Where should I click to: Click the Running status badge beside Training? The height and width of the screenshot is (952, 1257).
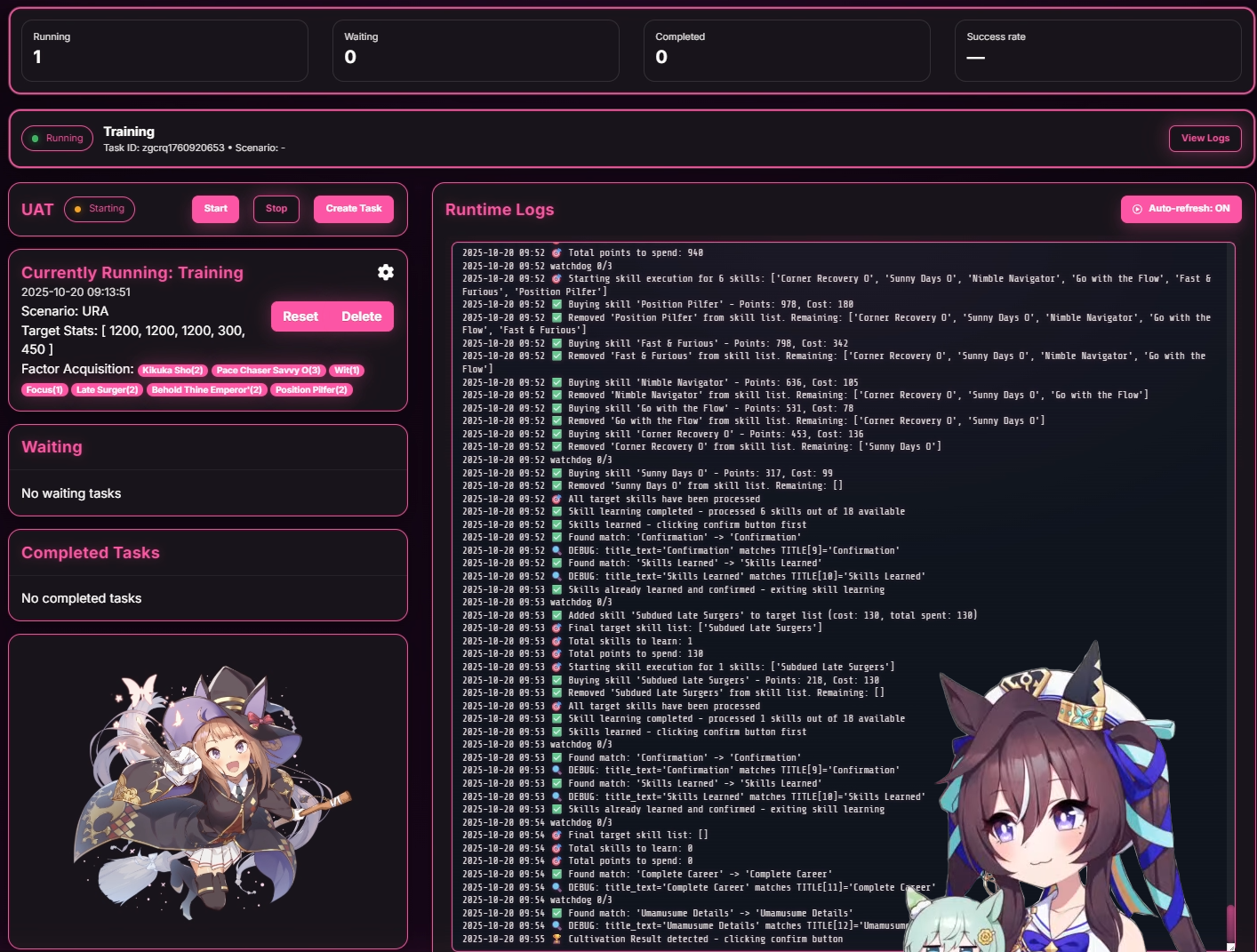pyautogui.click(x=58, y=139)
